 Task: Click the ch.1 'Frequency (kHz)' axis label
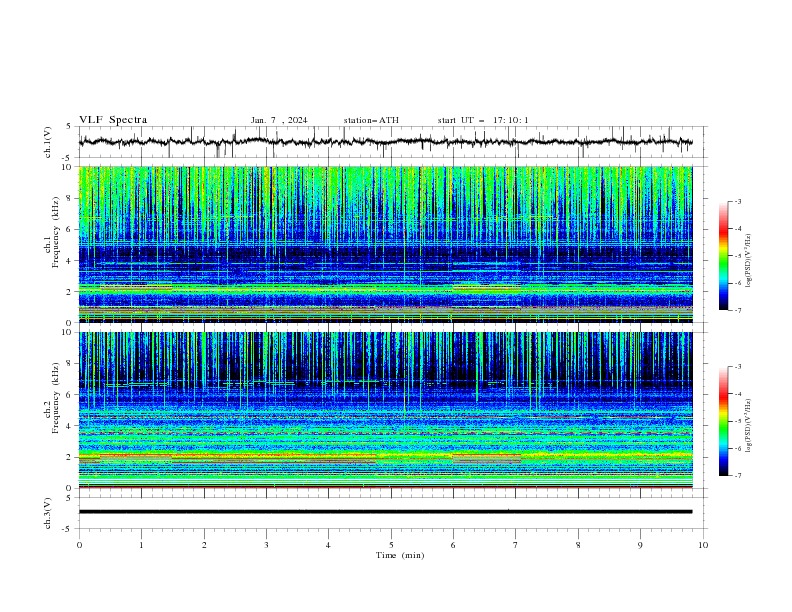pos(56,232)
